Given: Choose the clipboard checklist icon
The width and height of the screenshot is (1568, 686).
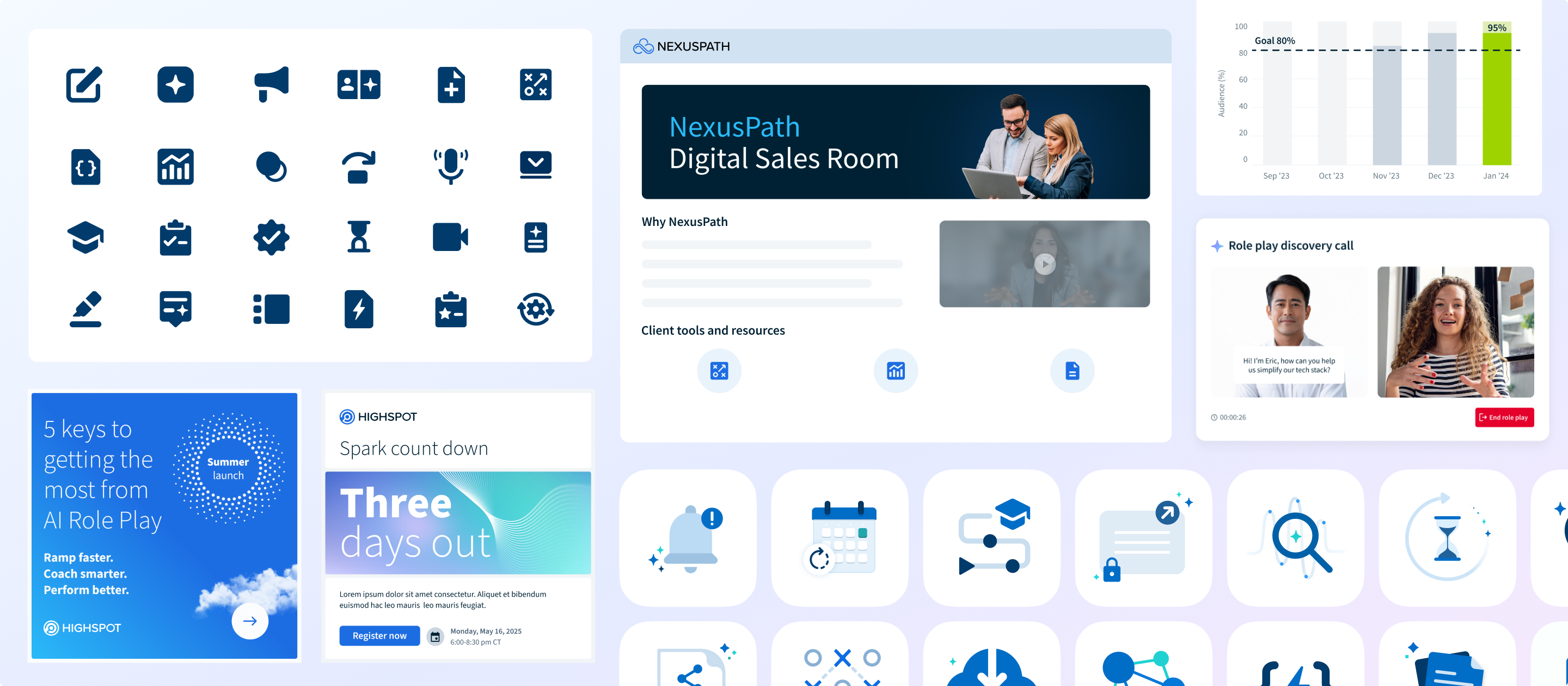Looking at the screenshot, I should point(175,237).
